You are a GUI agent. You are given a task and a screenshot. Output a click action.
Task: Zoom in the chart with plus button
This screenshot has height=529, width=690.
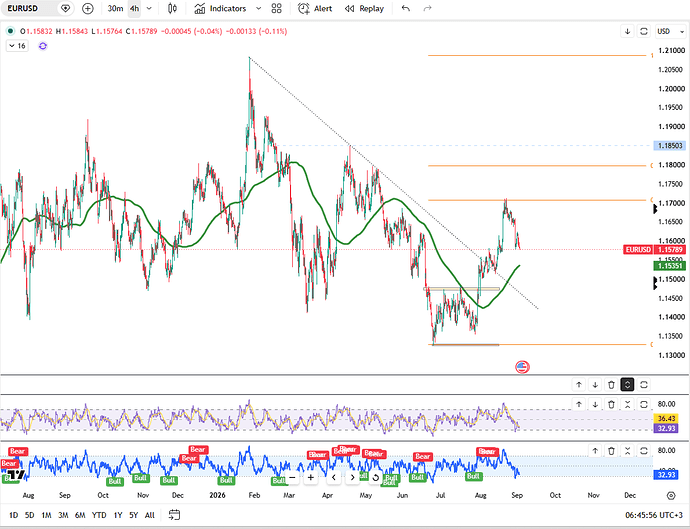[x=311, y=478]
